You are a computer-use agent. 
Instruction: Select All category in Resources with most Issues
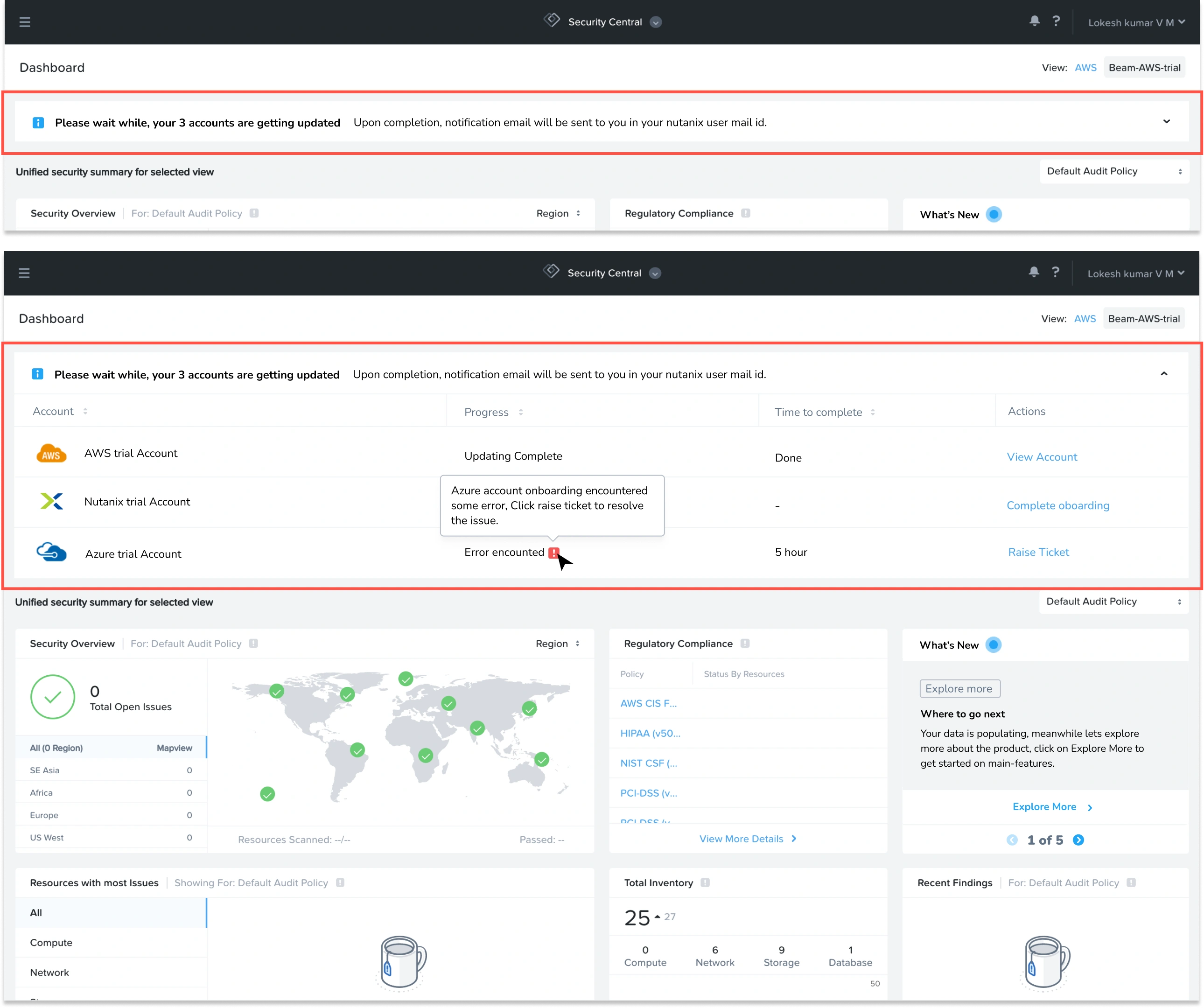(x=111, y=913)
